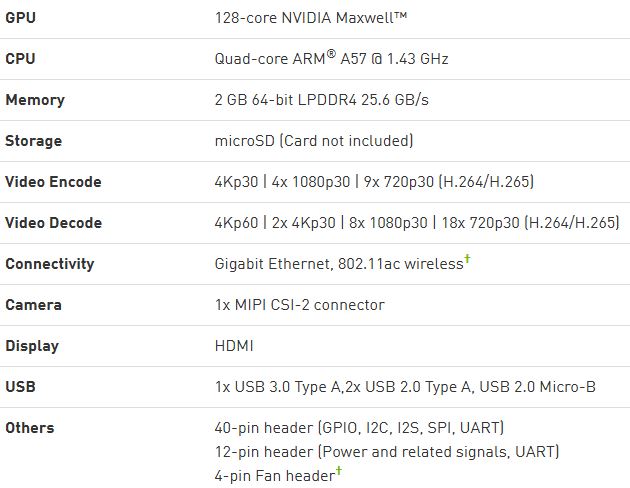The image size is (630, 488).
Task: Click the USB row label
Action: (x=20, y=386)
